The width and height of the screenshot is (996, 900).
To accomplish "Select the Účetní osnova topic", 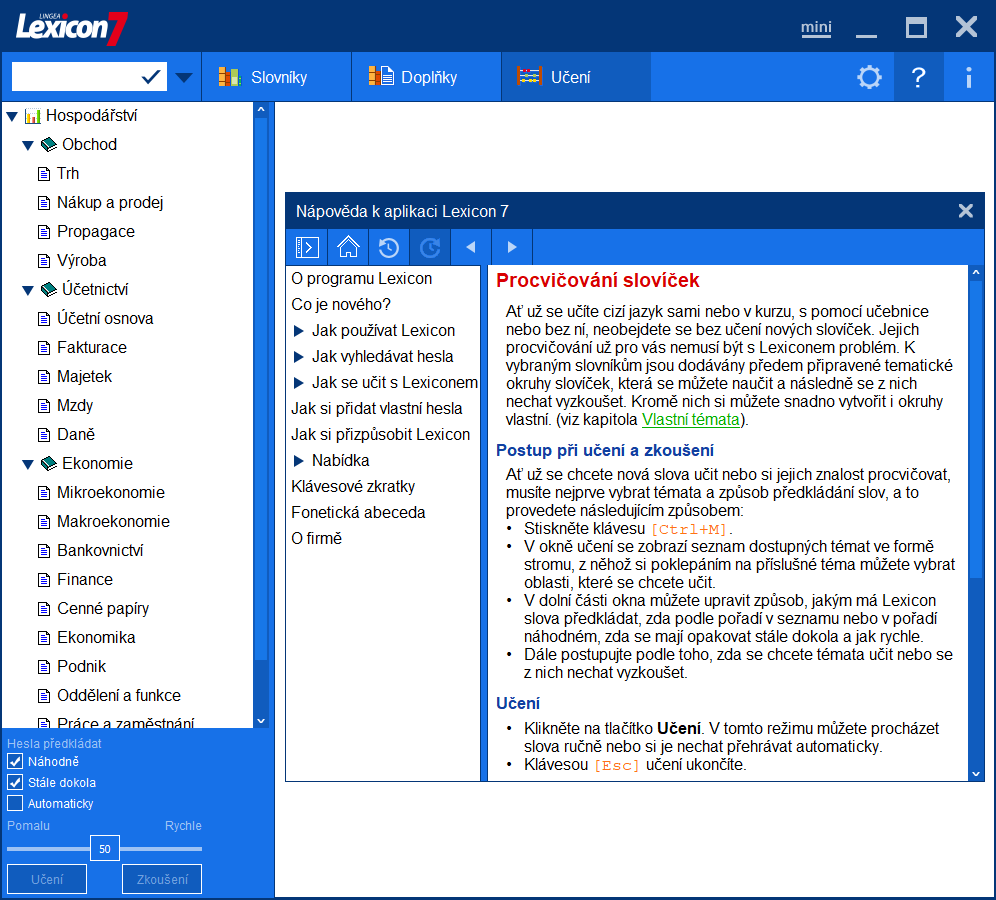I will point(105,319).
